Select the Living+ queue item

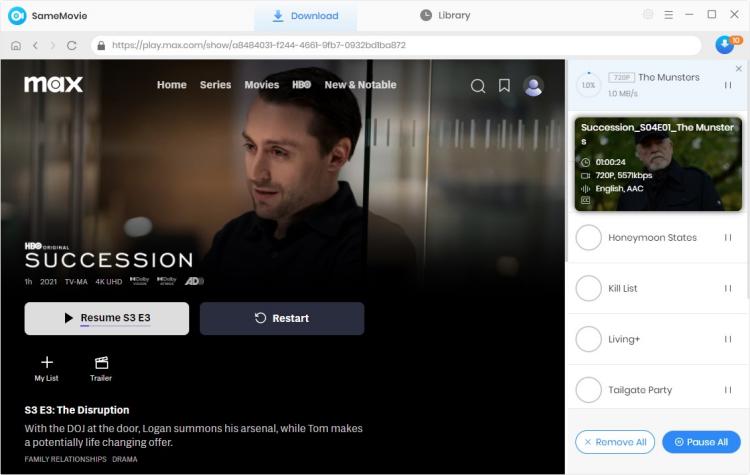point(656,339)
